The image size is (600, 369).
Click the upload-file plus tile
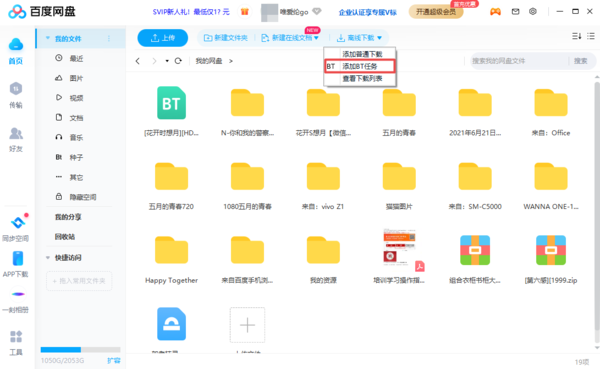pyautogui.click(x=247, y=325)
